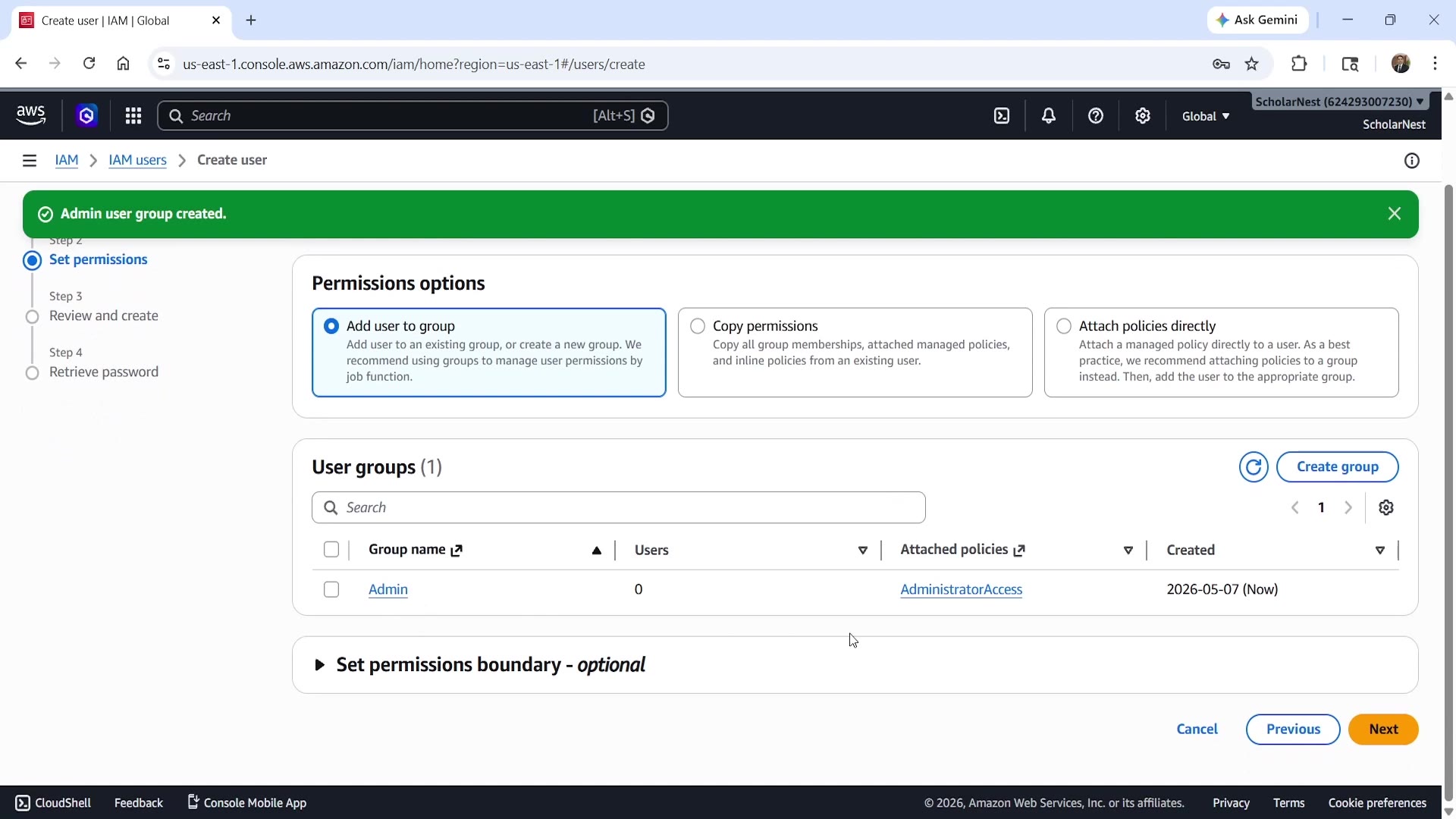Open Cookie preferences in footer
Screen dimensions: 1456x819
click(1377, 802)
